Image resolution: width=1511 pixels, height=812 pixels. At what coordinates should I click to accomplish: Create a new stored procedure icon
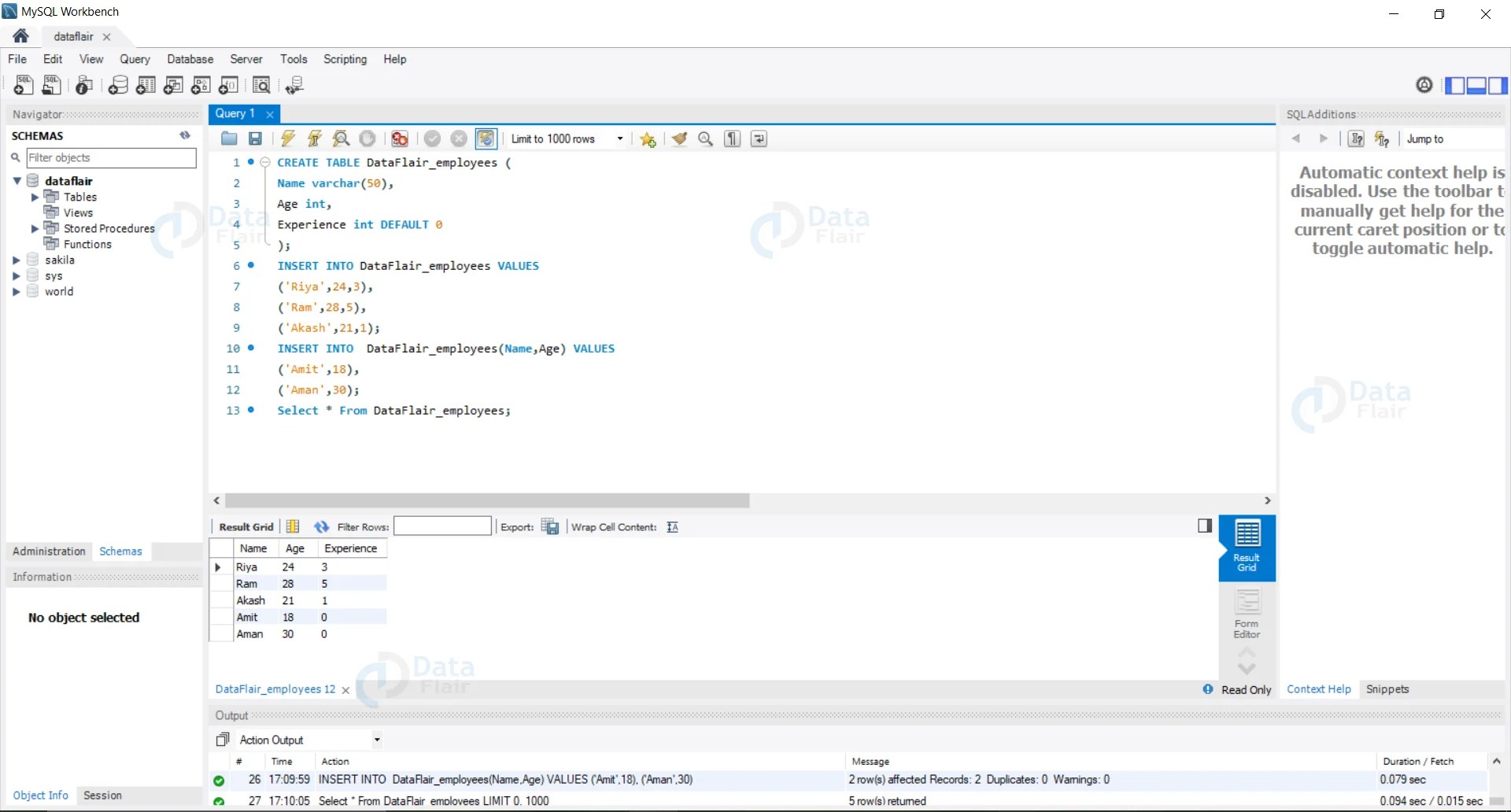click(x=201, y=85)
